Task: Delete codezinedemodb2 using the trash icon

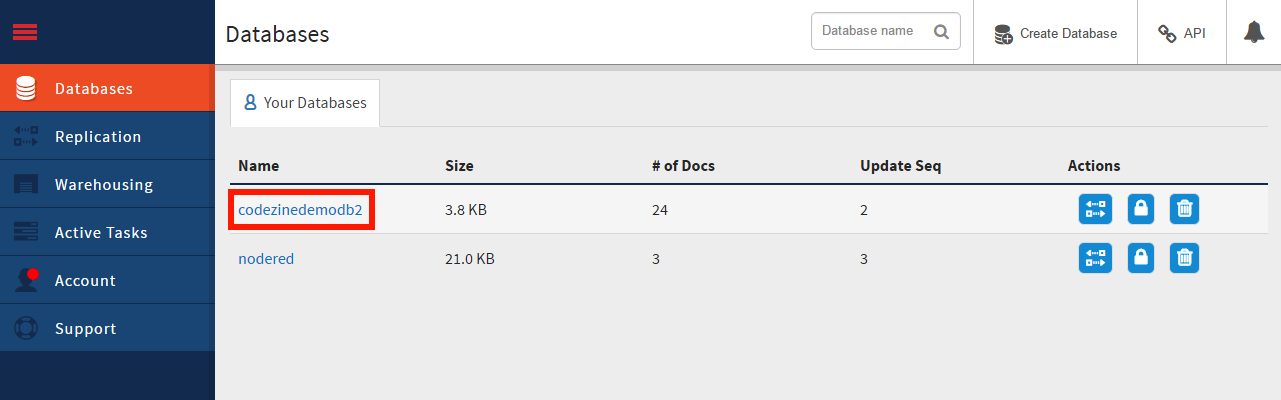Action: (1185, 209)
